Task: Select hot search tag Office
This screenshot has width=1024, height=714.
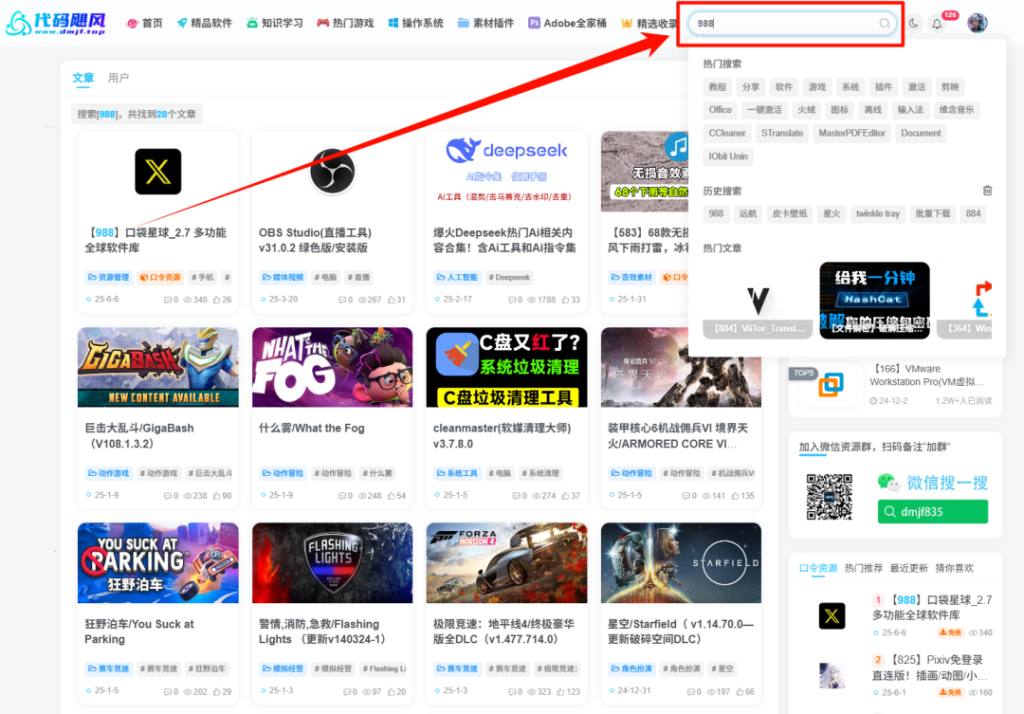Action: tap(720, 110)
